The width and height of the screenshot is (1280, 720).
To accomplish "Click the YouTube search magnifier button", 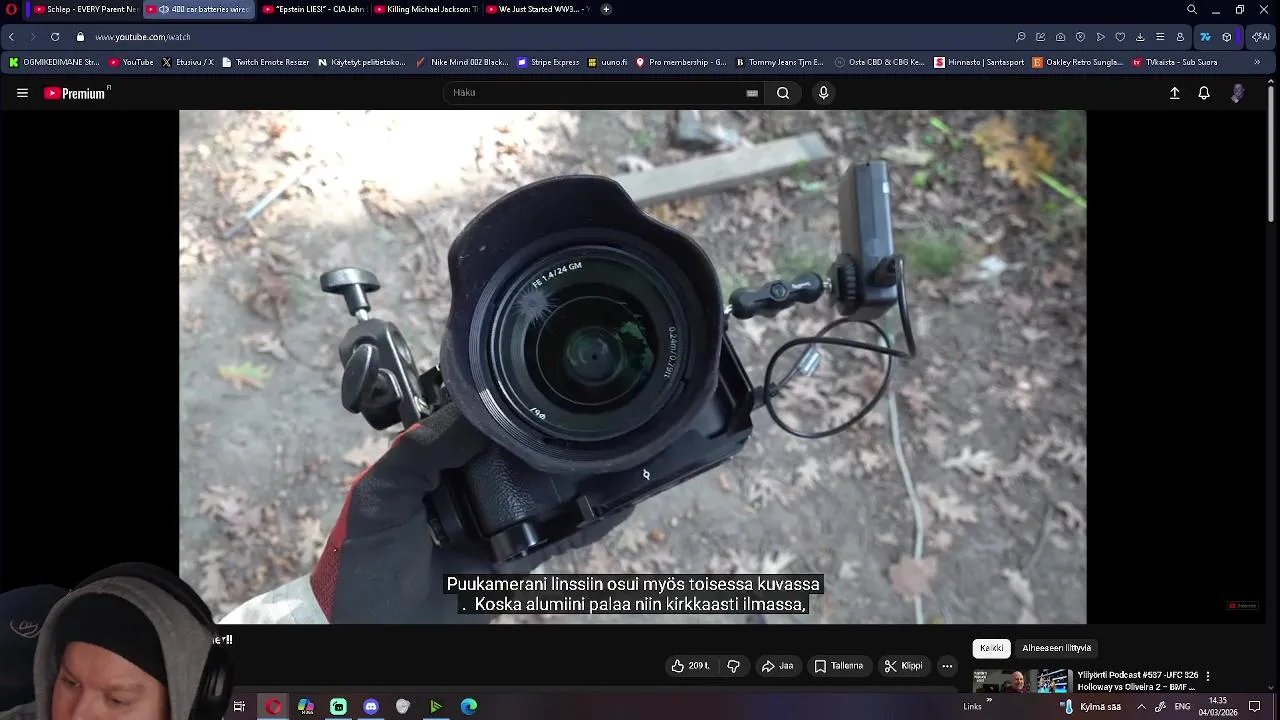I will click(783, 93).
